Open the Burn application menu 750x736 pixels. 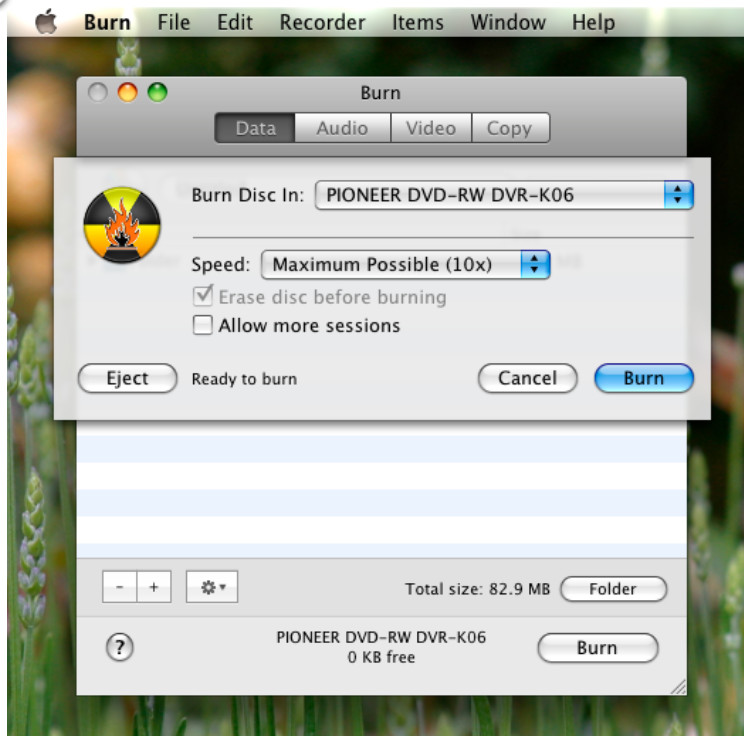click(x=107, y=22)
